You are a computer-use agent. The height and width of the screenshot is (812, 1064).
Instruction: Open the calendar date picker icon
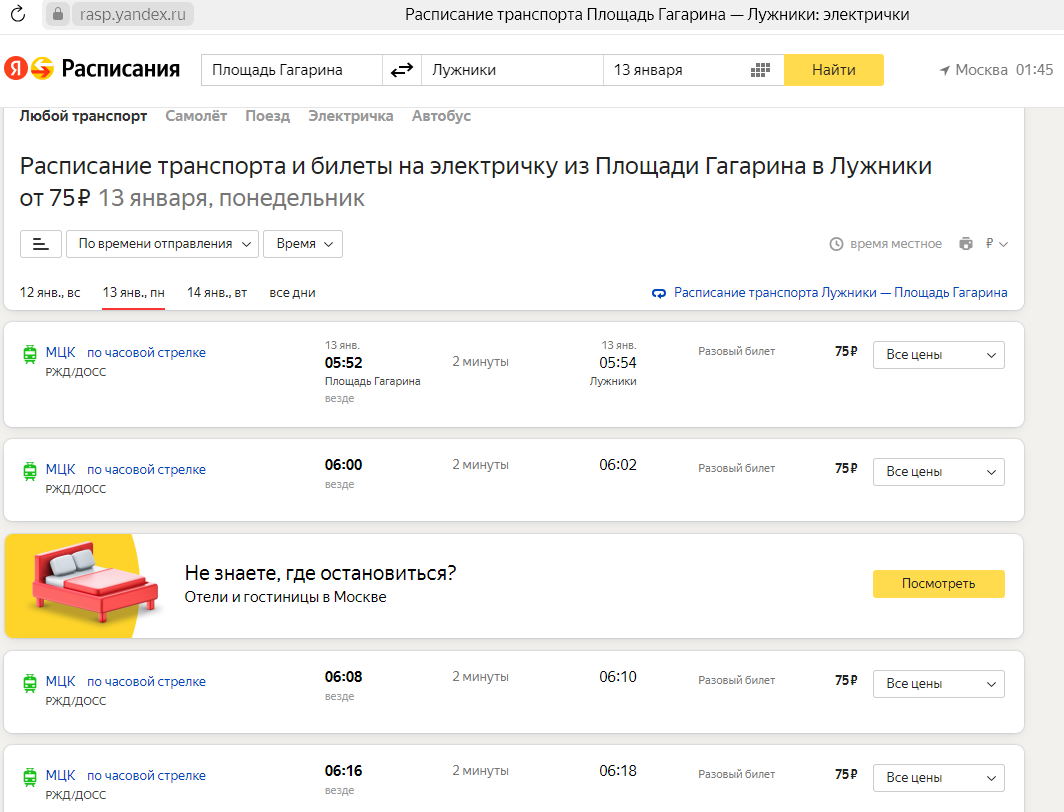760,70
